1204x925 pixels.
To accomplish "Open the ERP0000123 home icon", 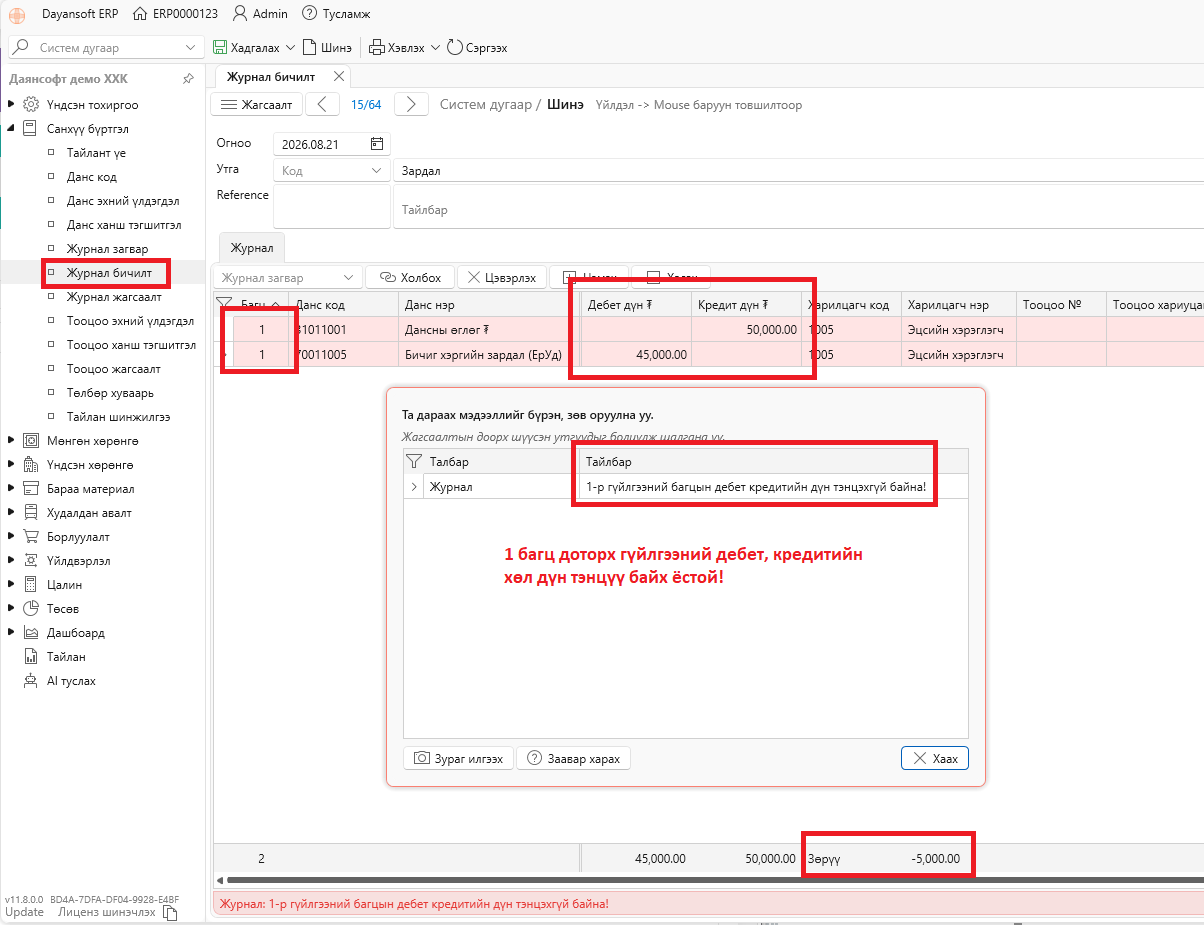I will tap(139, 14).
